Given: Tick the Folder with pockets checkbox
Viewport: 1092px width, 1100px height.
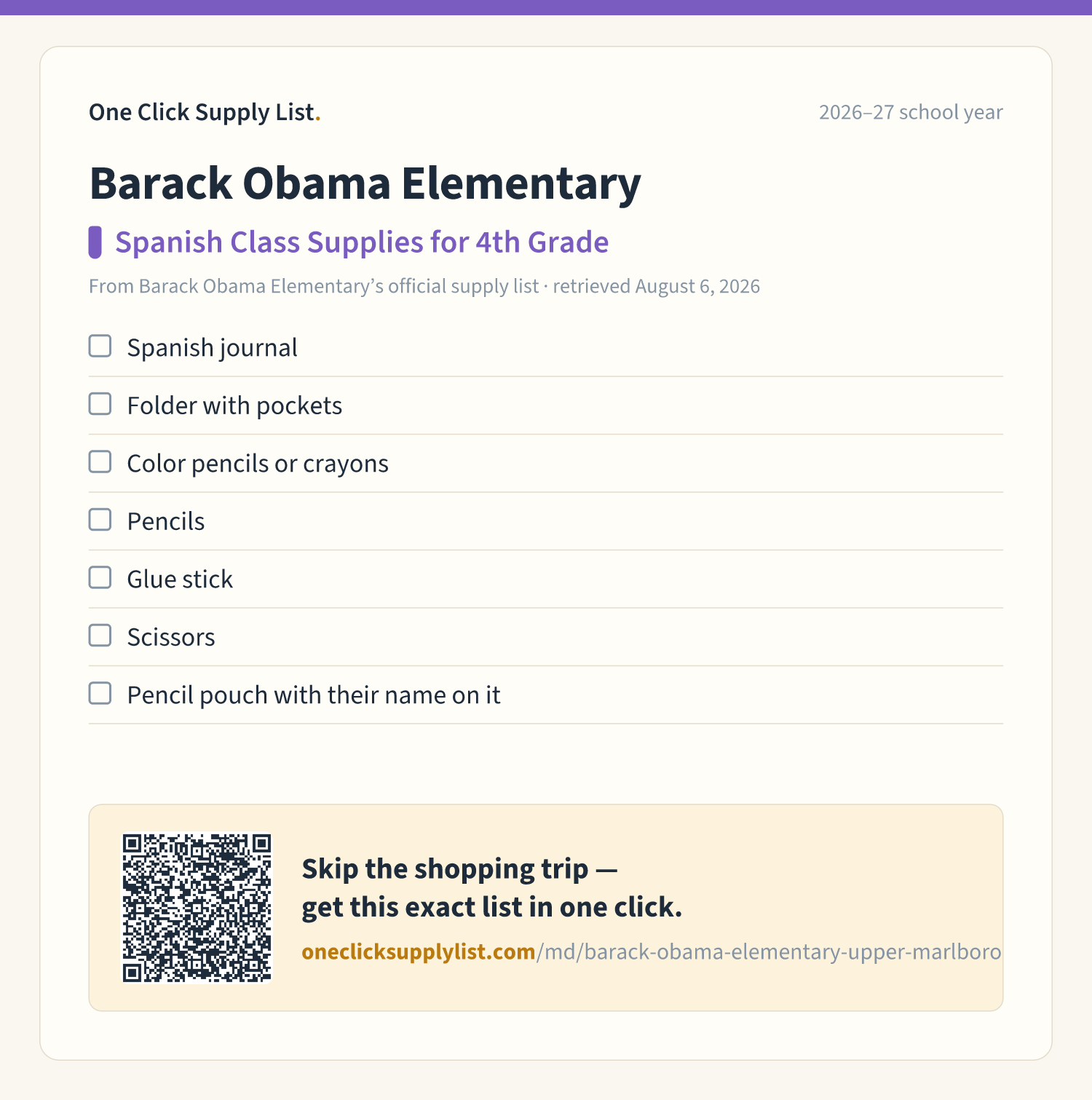Looking at the screenshot, I should (x=100, y=404).
